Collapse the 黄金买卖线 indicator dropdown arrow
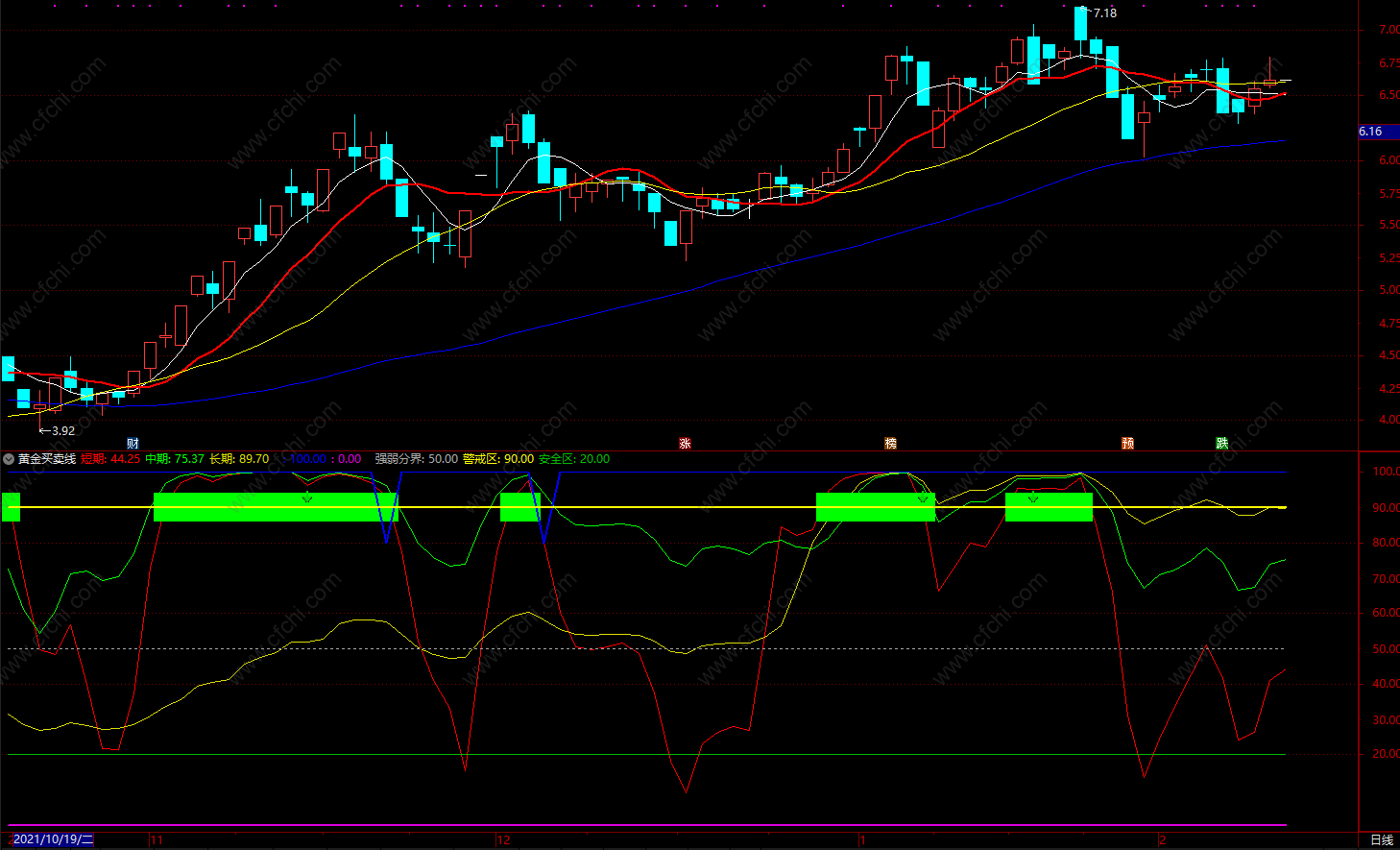Screen dimensions: 1400x850 [9, 459]
